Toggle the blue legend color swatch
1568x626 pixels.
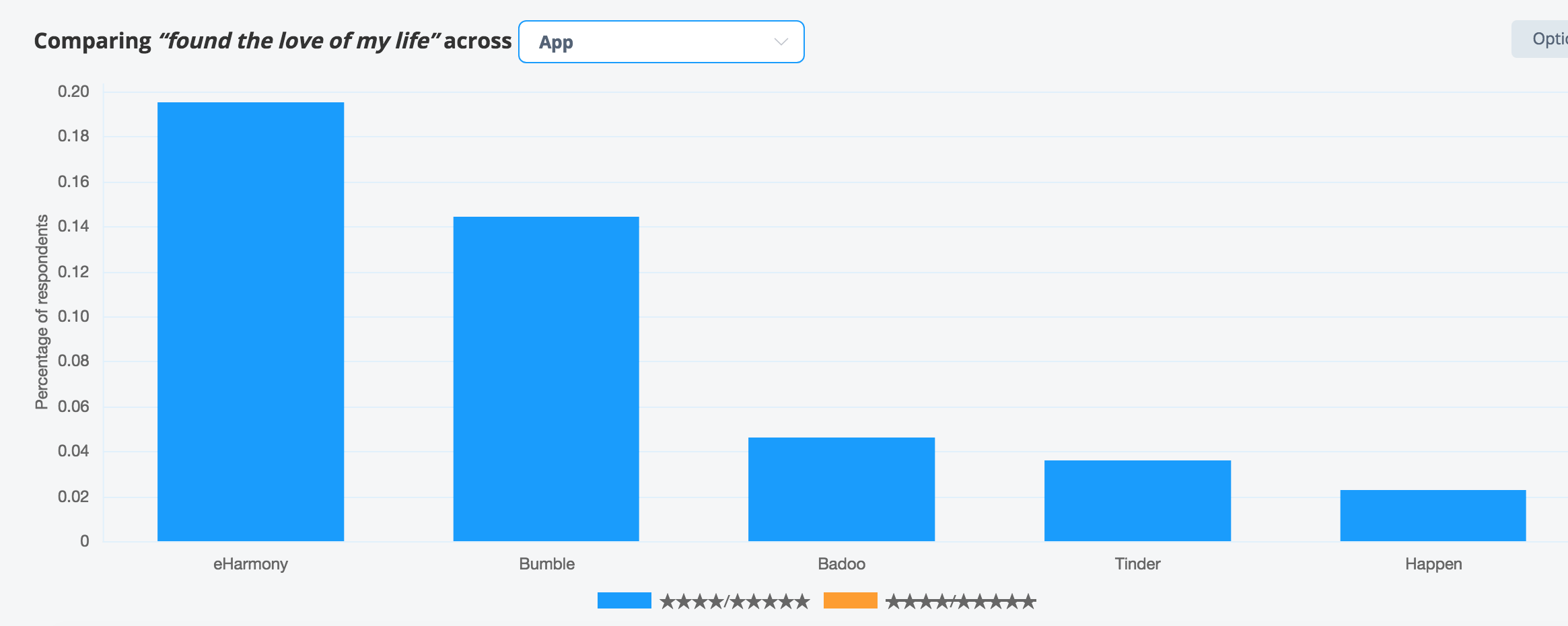pos(624,600)
